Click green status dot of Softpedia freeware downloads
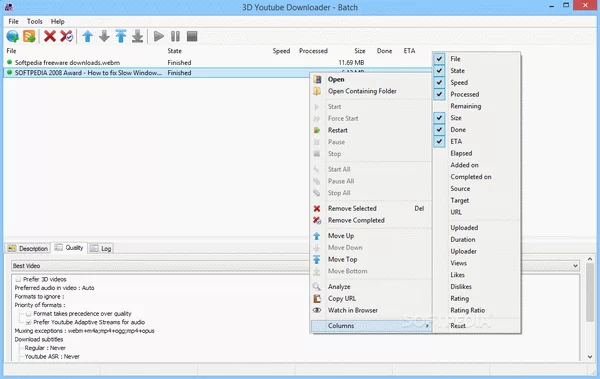The width and height of the screenshot is (600, 379). pyautogui.click(x=10, y=62)
